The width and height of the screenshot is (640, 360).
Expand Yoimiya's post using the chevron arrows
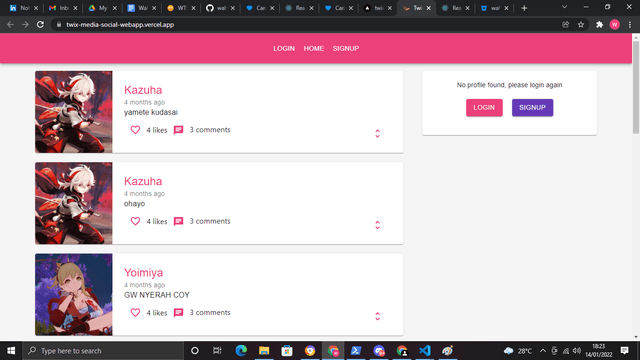coord(378,316)
